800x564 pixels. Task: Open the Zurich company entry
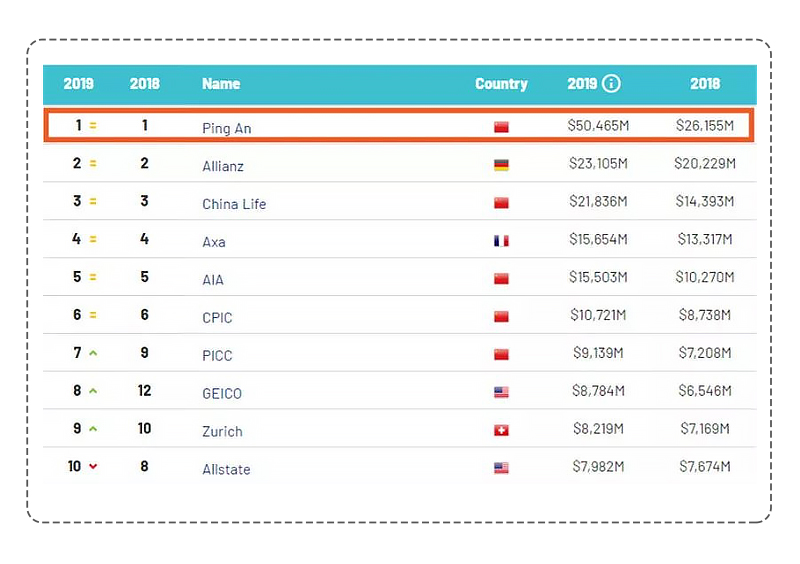point(222,432)
